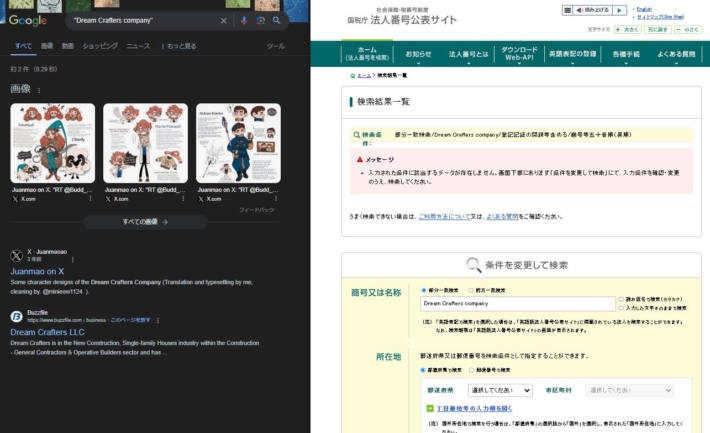Switch to Google 動画 tab
The image size is (710, 433).
tap(67, 46)
